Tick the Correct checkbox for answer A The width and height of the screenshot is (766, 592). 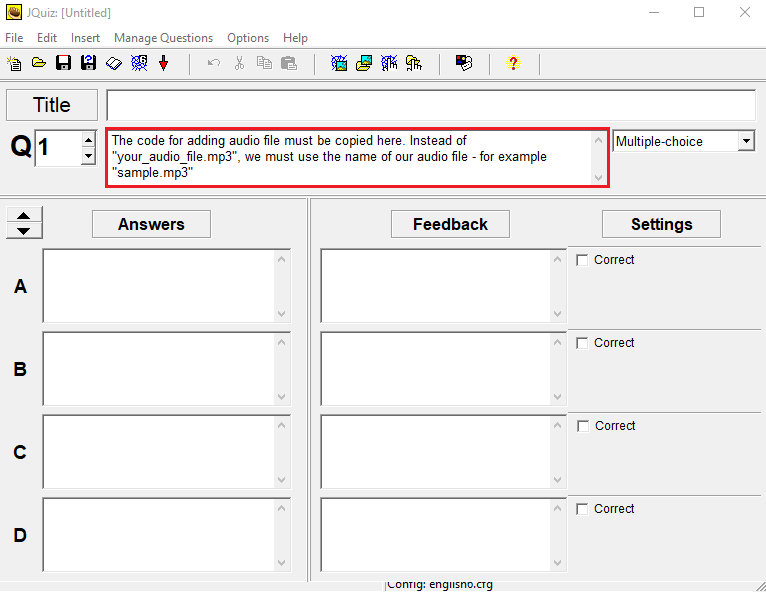[x=582, y=260]
